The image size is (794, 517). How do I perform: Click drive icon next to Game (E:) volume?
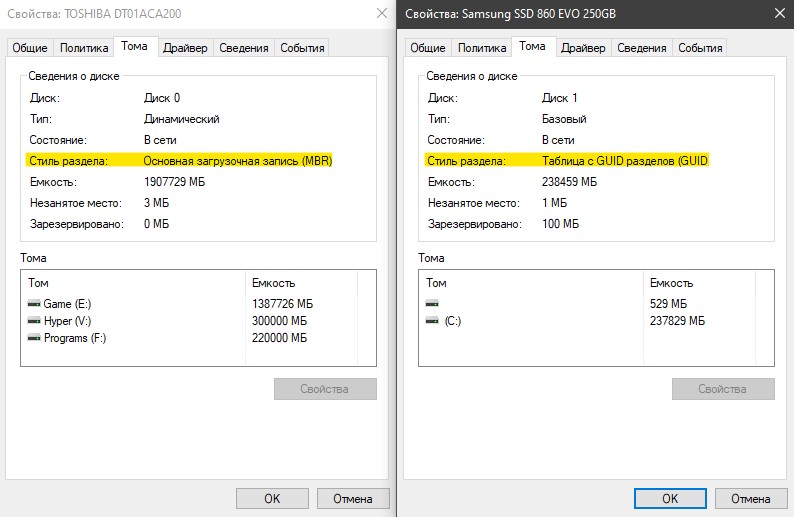pos(34,304)
